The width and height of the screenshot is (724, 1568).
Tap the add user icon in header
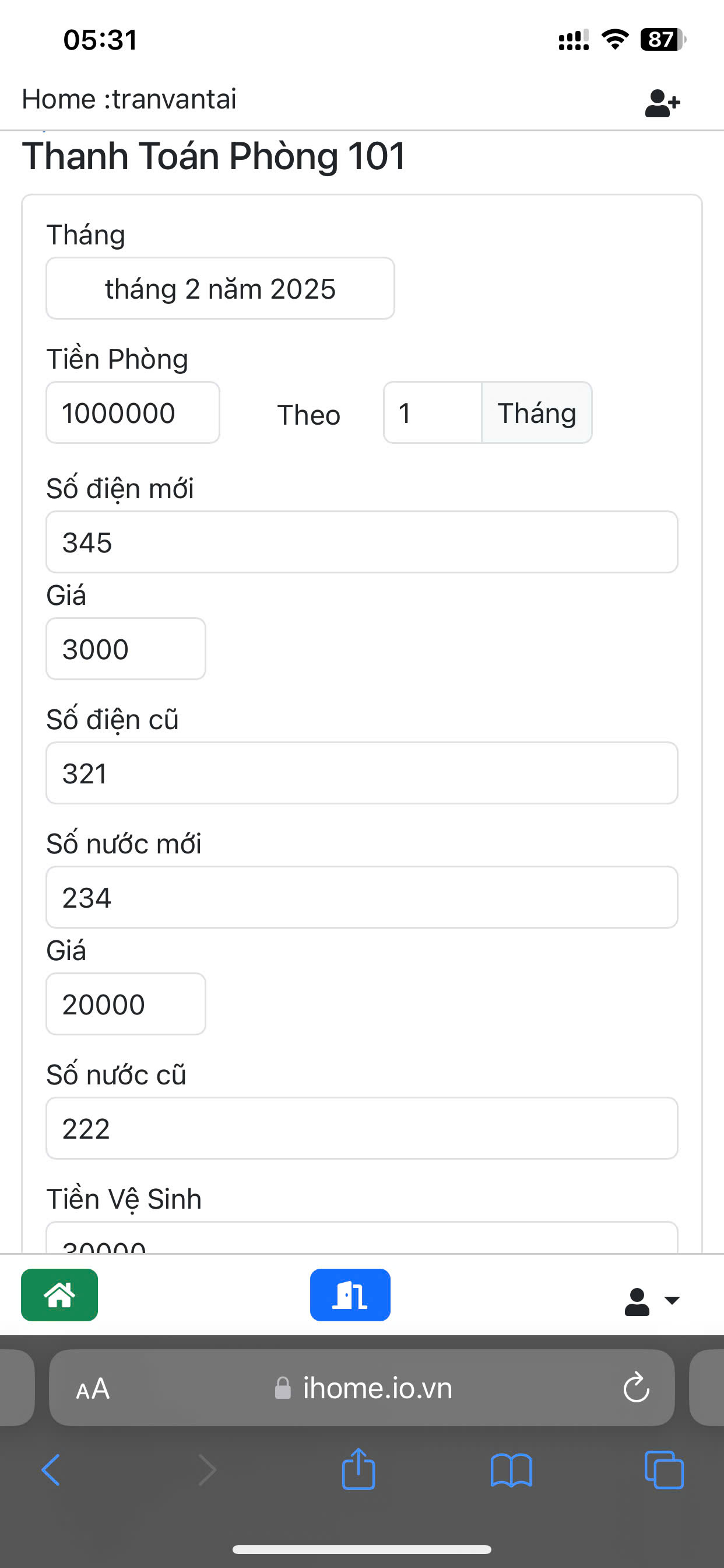(662, 102)
